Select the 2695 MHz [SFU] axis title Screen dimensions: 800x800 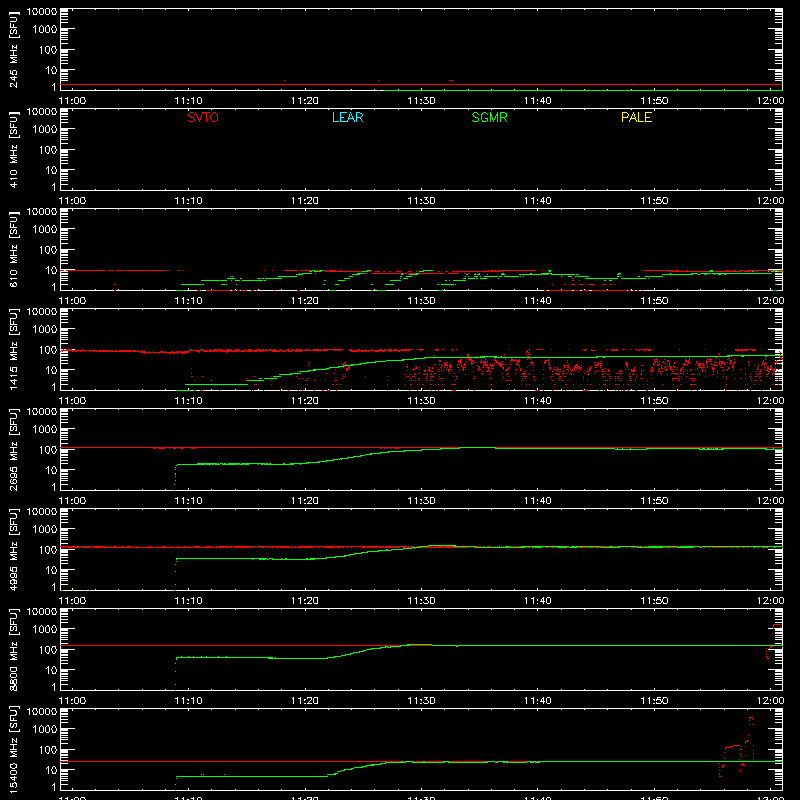click(13, 450)
